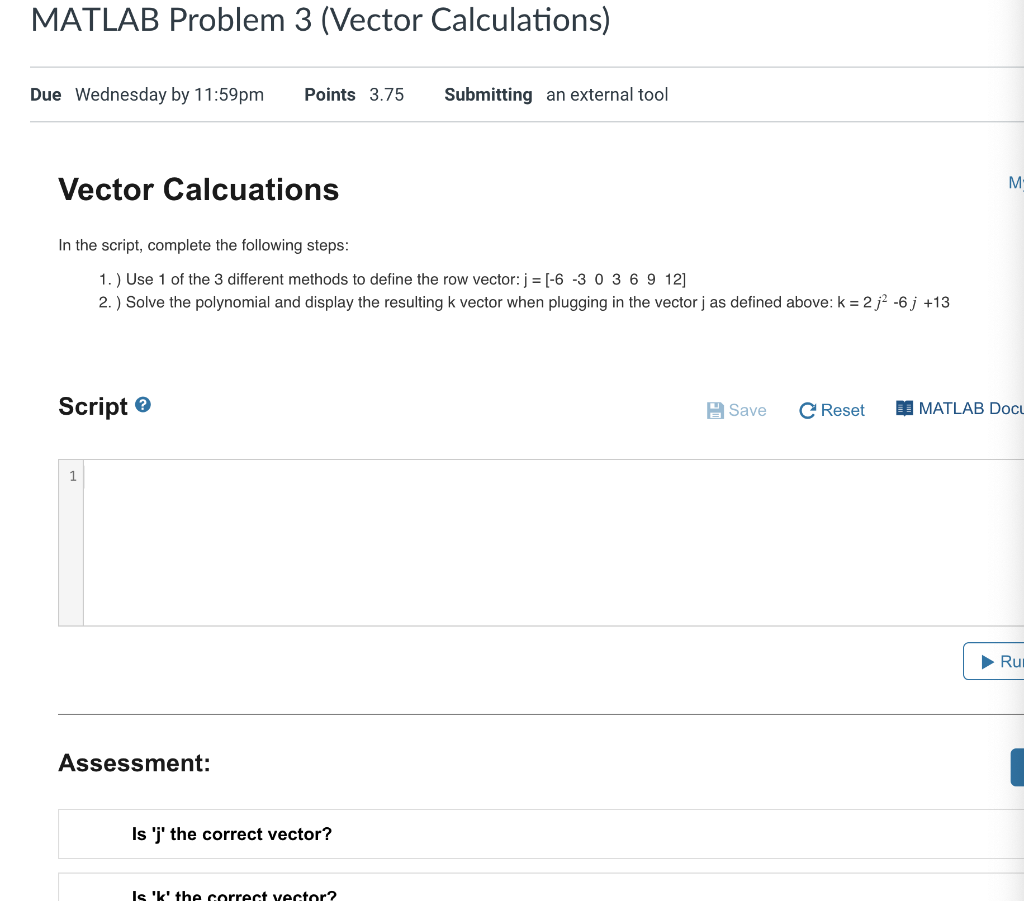Click the Assessment section heading
The height and width of the screenshot is (901, 1024).
135,763
